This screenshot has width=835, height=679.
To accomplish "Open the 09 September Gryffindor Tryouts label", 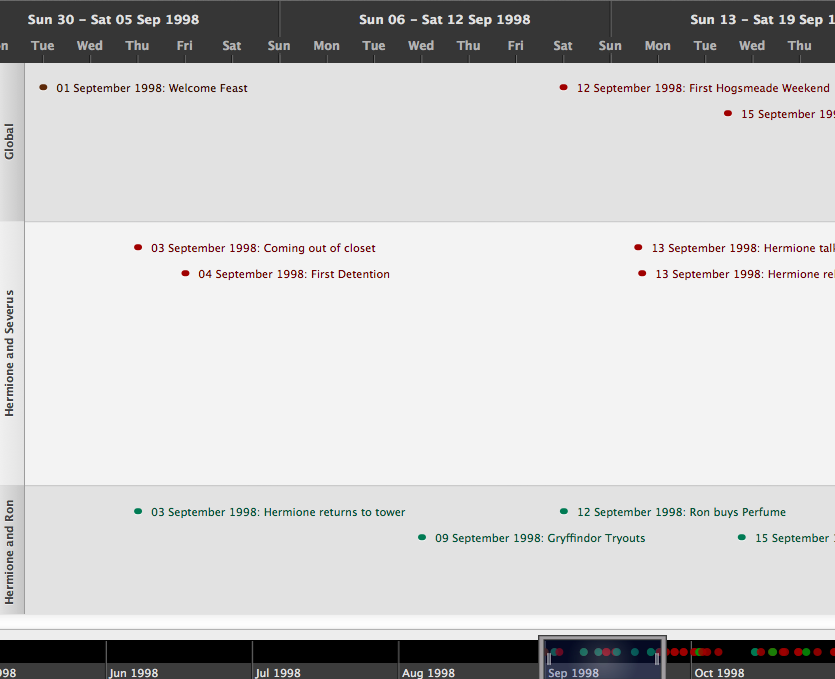I will point(540,539).
